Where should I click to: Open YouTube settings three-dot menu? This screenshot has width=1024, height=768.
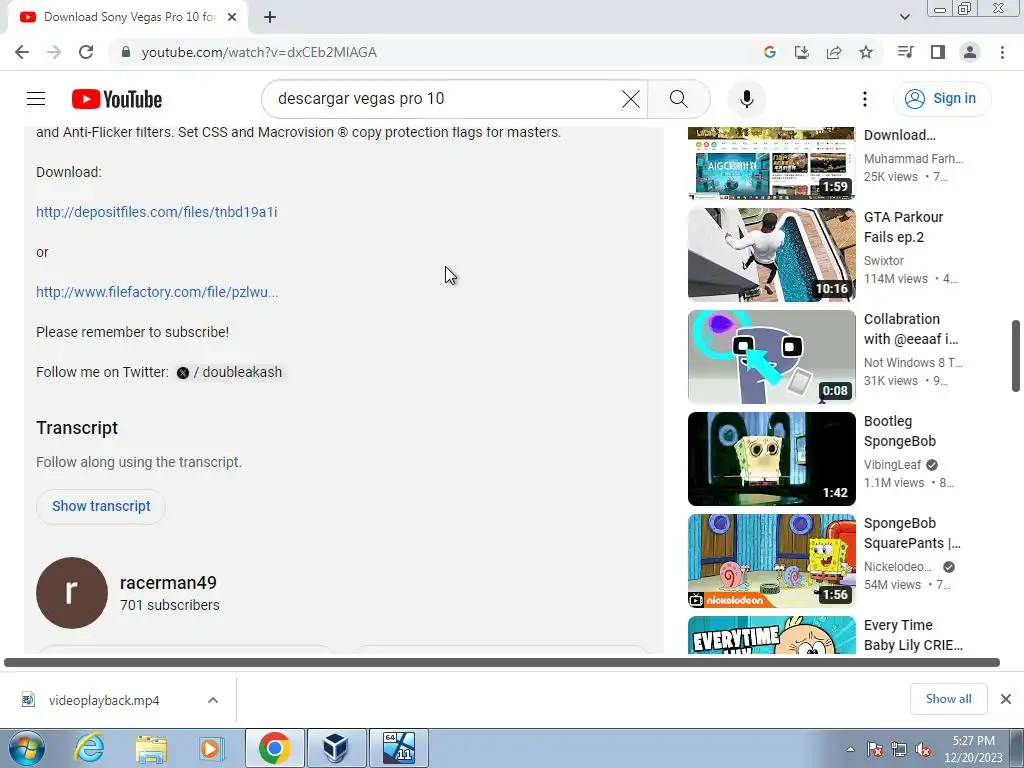(x=865, y=99)
